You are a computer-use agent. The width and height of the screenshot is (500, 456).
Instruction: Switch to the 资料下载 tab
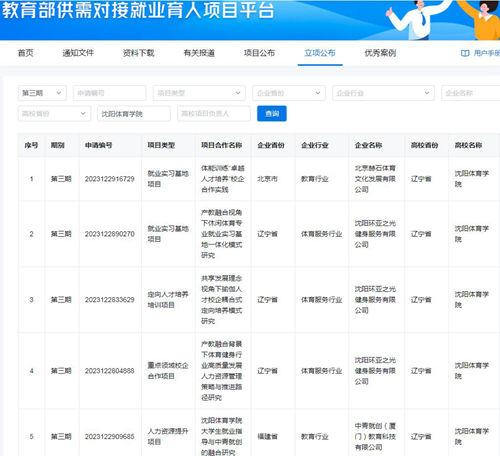point(138,53)
